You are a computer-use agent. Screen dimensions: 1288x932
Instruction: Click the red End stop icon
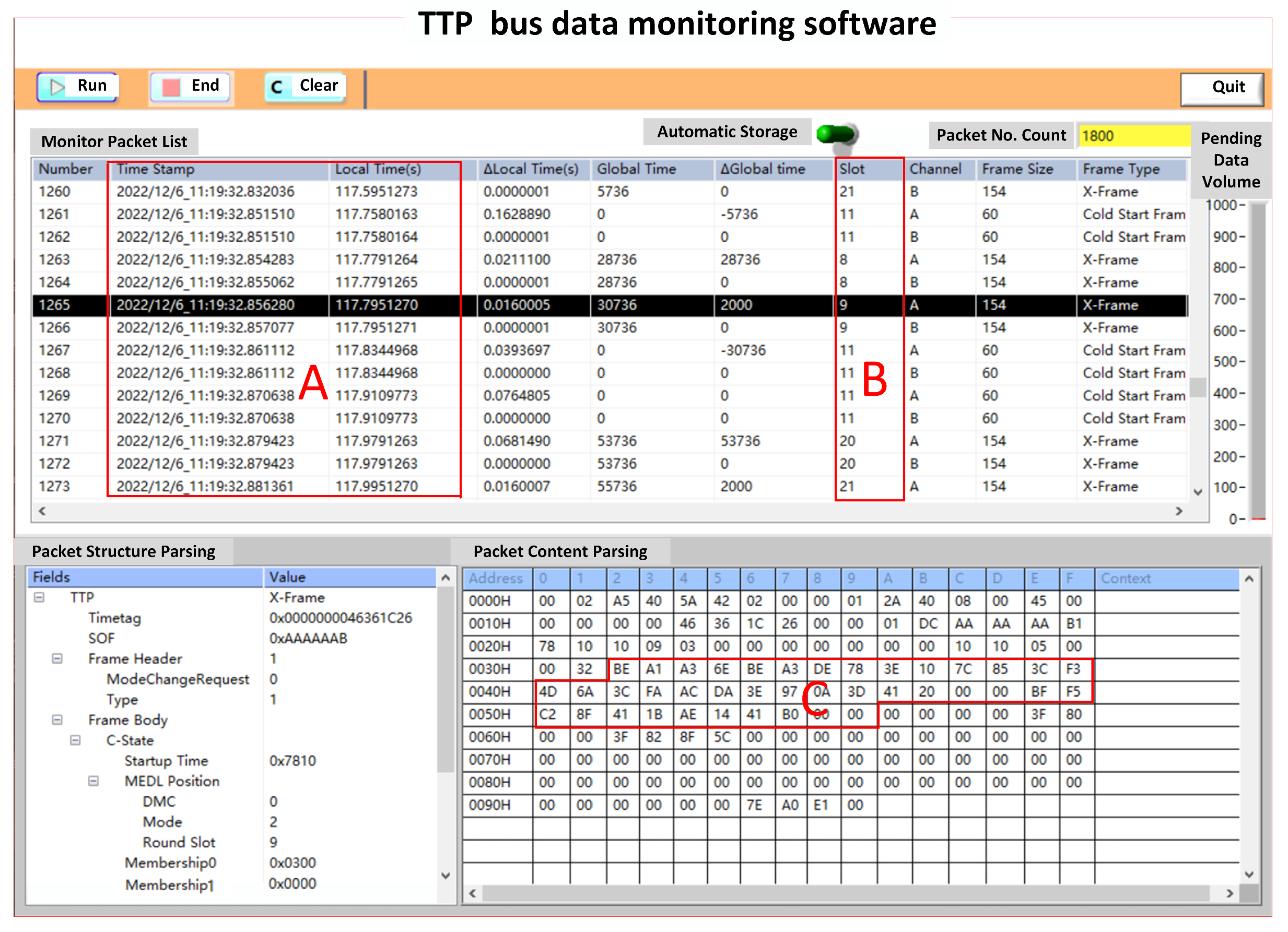coord(170,87)
